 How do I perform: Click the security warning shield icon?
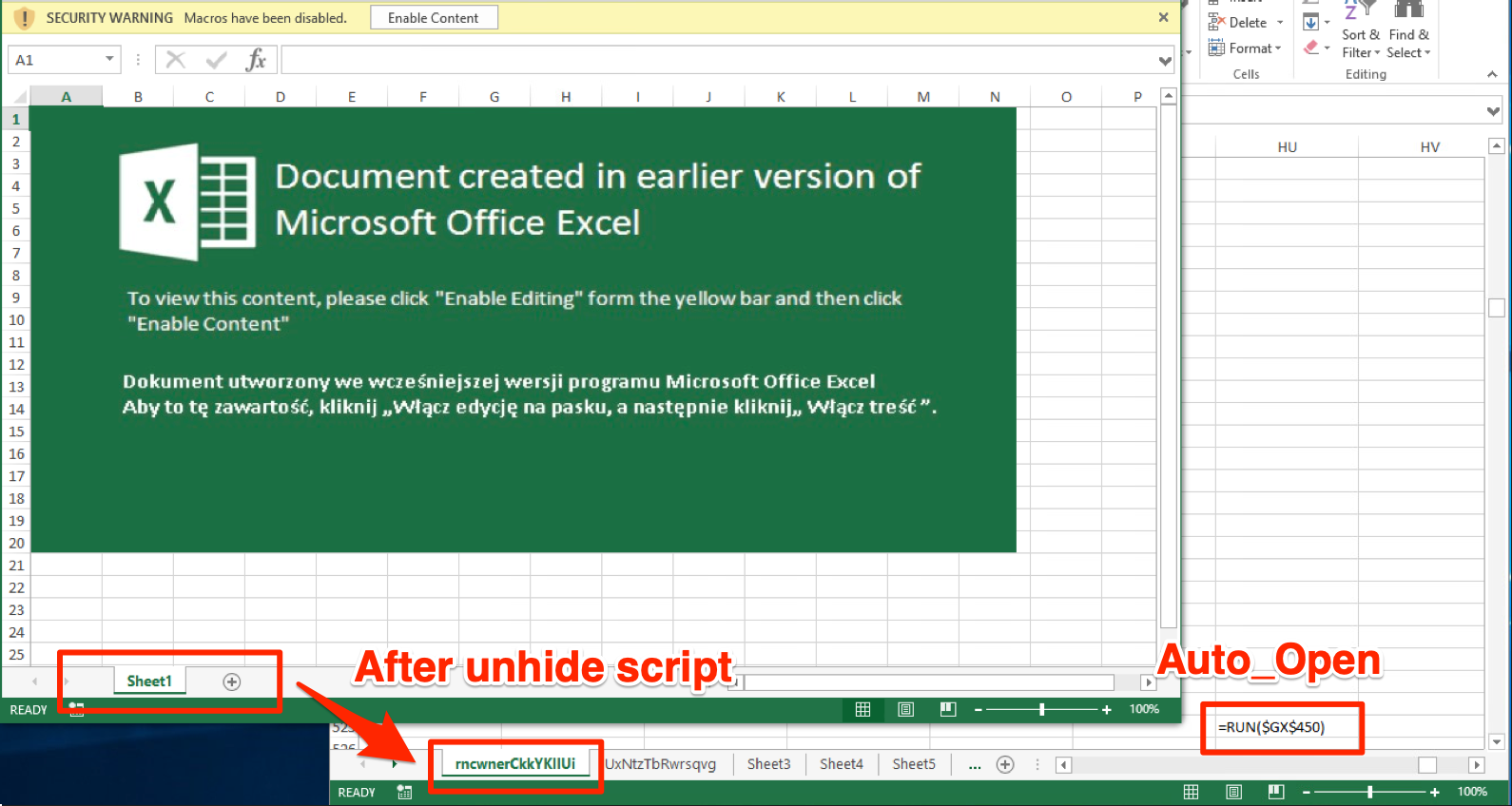25,18
